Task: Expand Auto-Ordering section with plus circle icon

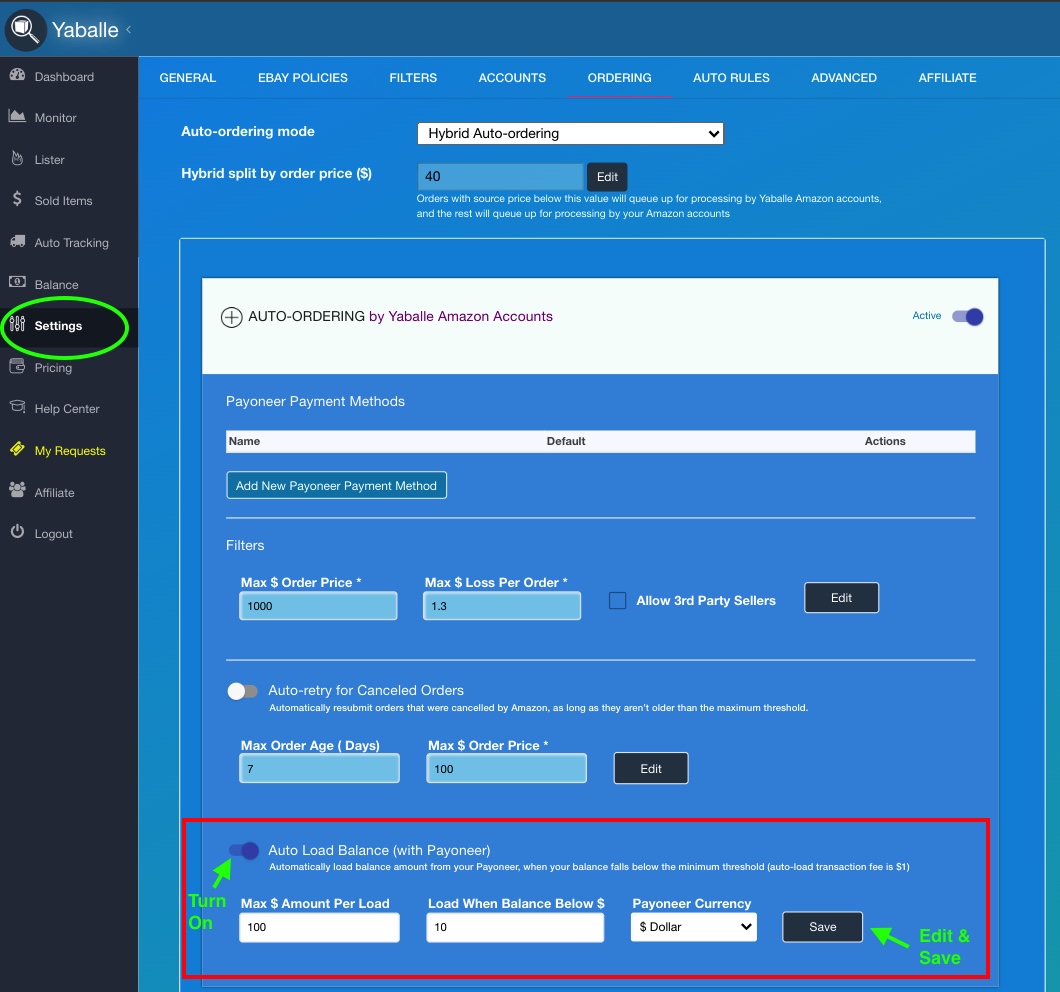Action: click(231, 317)
